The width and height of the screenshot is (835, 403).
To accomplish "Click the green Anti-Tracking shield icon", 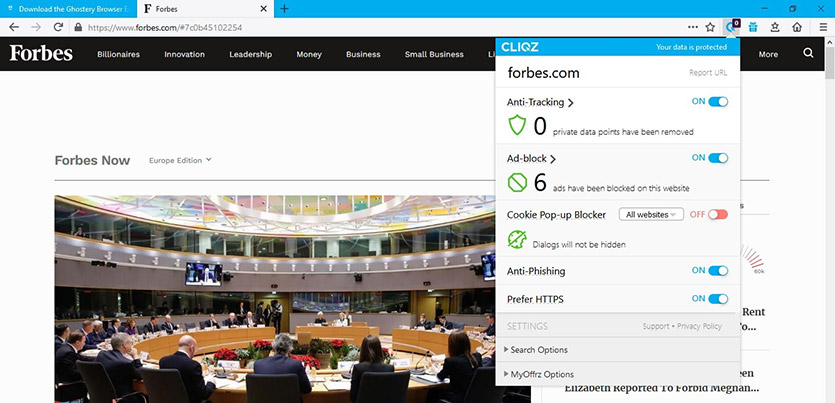I will click(517, 125).
